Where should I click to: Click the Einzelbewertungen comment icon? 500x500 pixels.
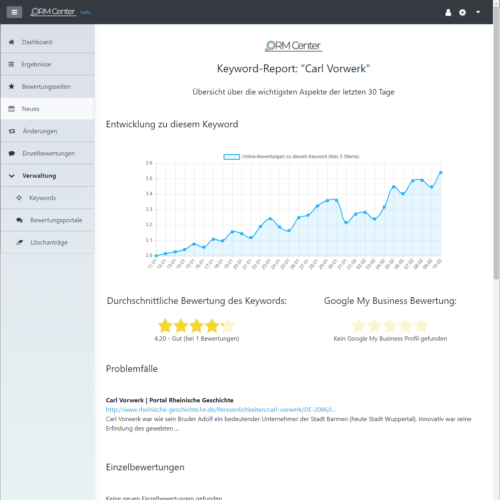coord(12,153)
